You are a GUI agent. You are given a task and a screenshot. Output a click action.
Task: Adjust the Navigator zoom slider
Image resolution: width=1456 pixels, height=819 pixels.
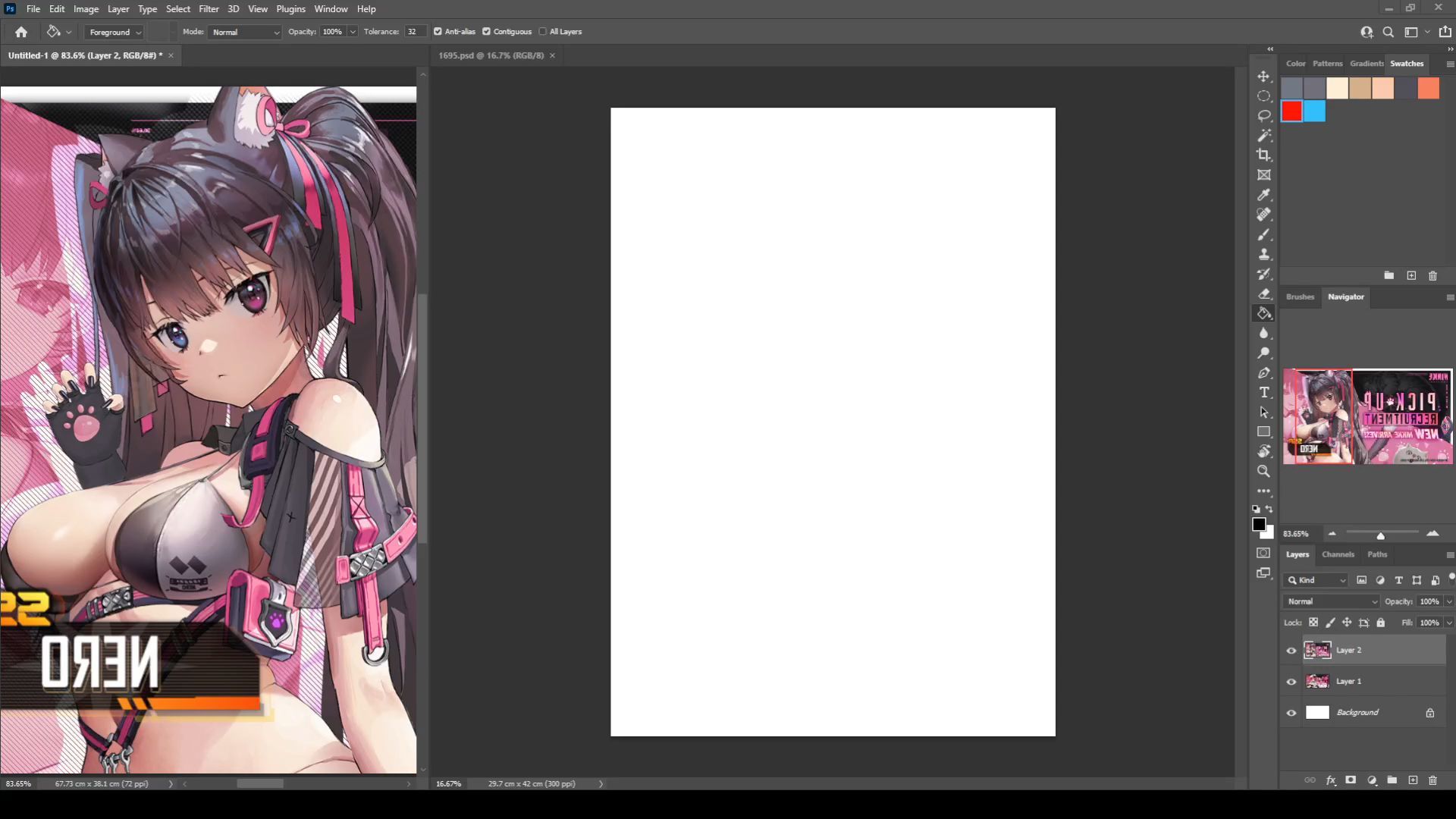pyautogui.click(x=1380, y=535)
